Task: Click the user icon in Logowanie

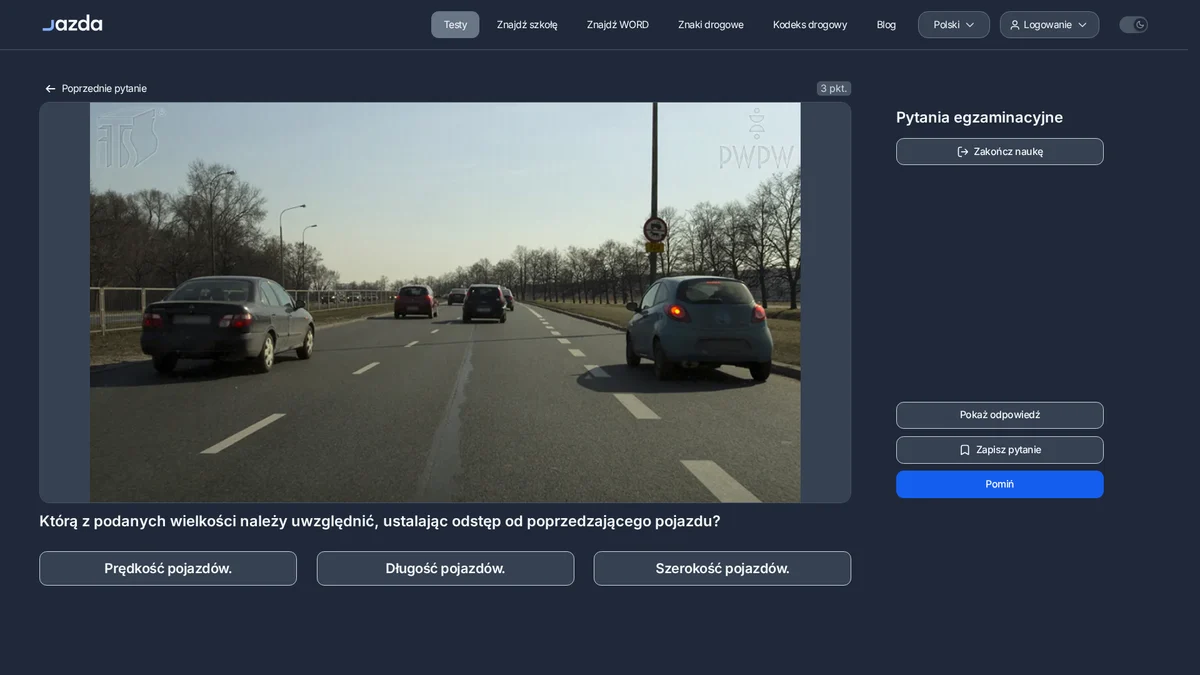Action: click(1015, 25)
